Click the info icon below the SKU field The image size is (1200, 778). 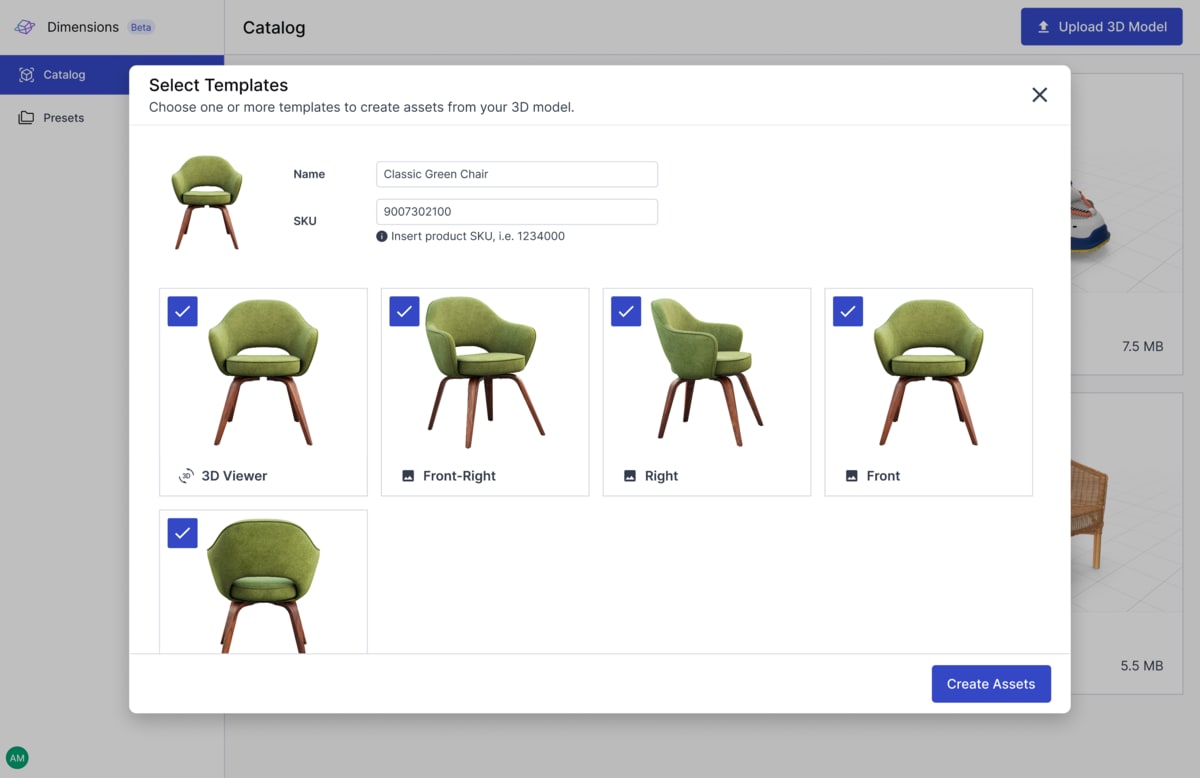click(x=381, y=237)
